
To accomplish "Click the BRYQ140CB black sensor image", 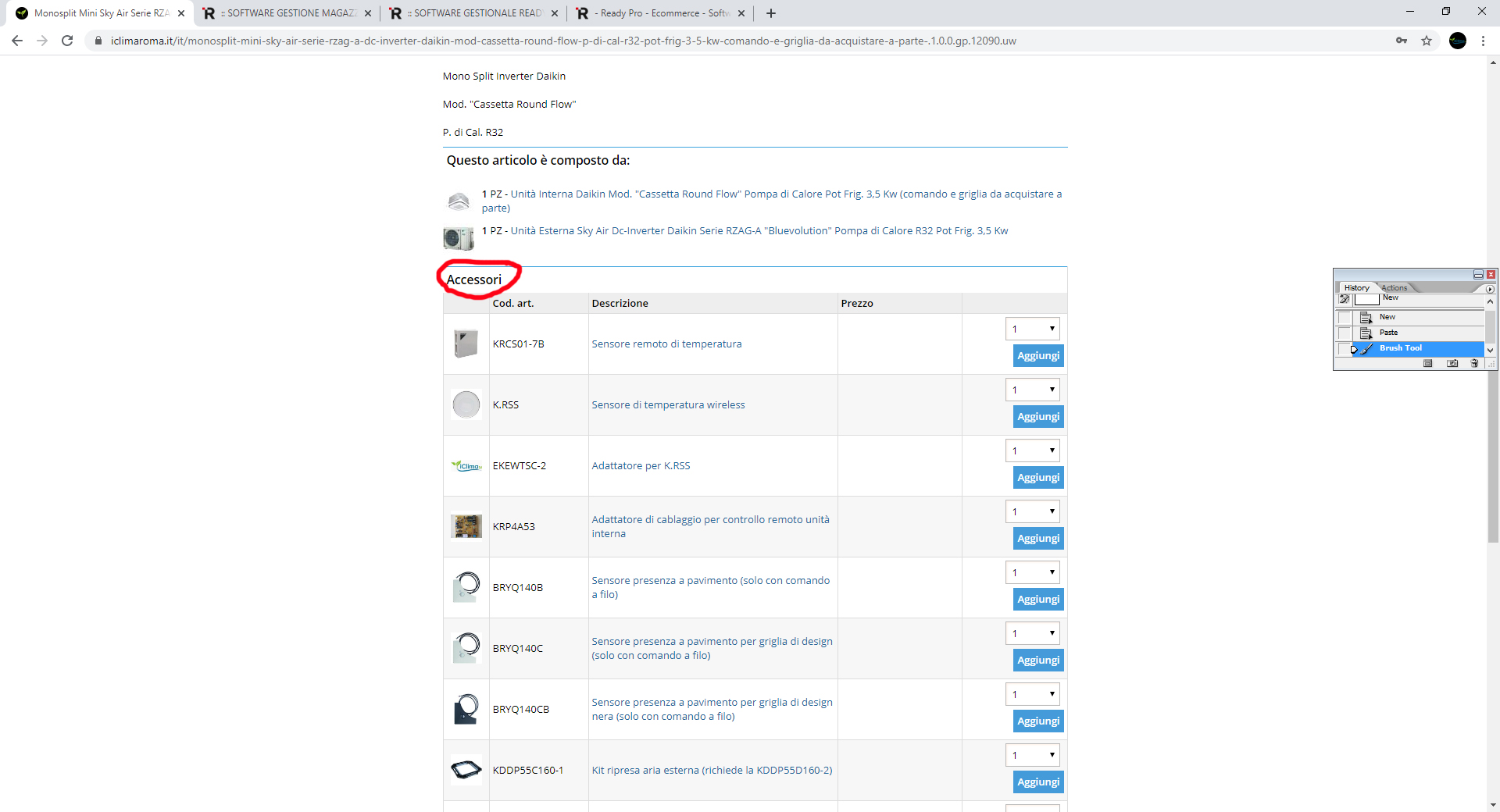I will [x=466, y=709].
